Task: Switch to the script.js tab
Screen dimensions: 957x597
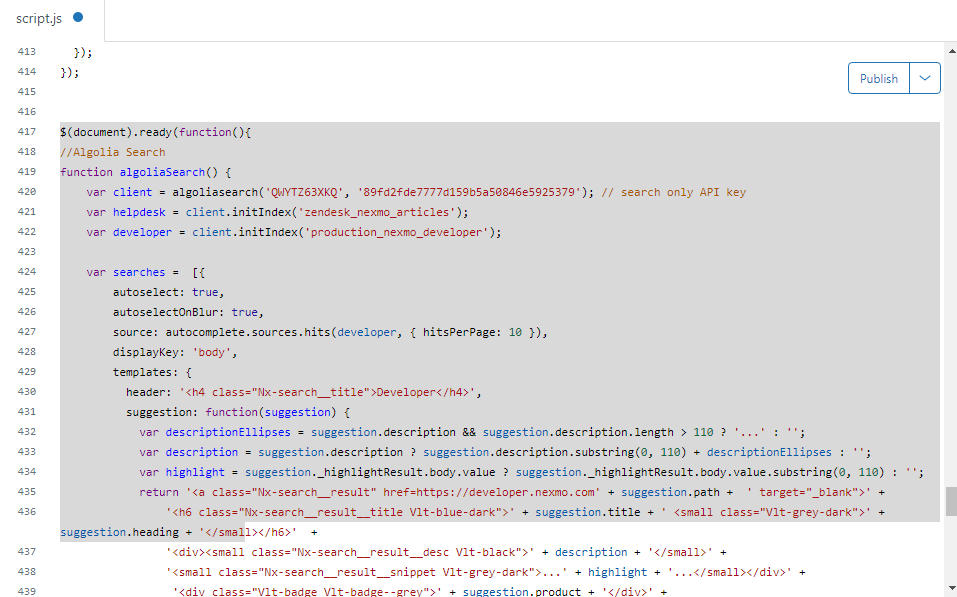Action: [x=38, y=18]
